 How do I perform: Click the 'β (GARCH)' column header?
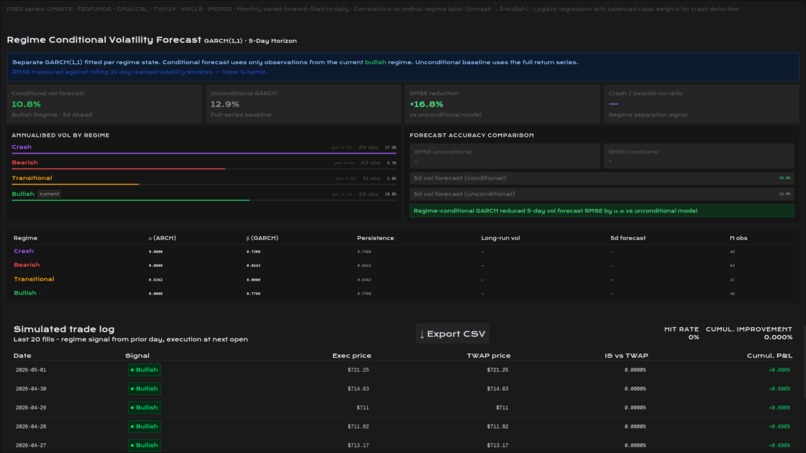pos(262,238)
